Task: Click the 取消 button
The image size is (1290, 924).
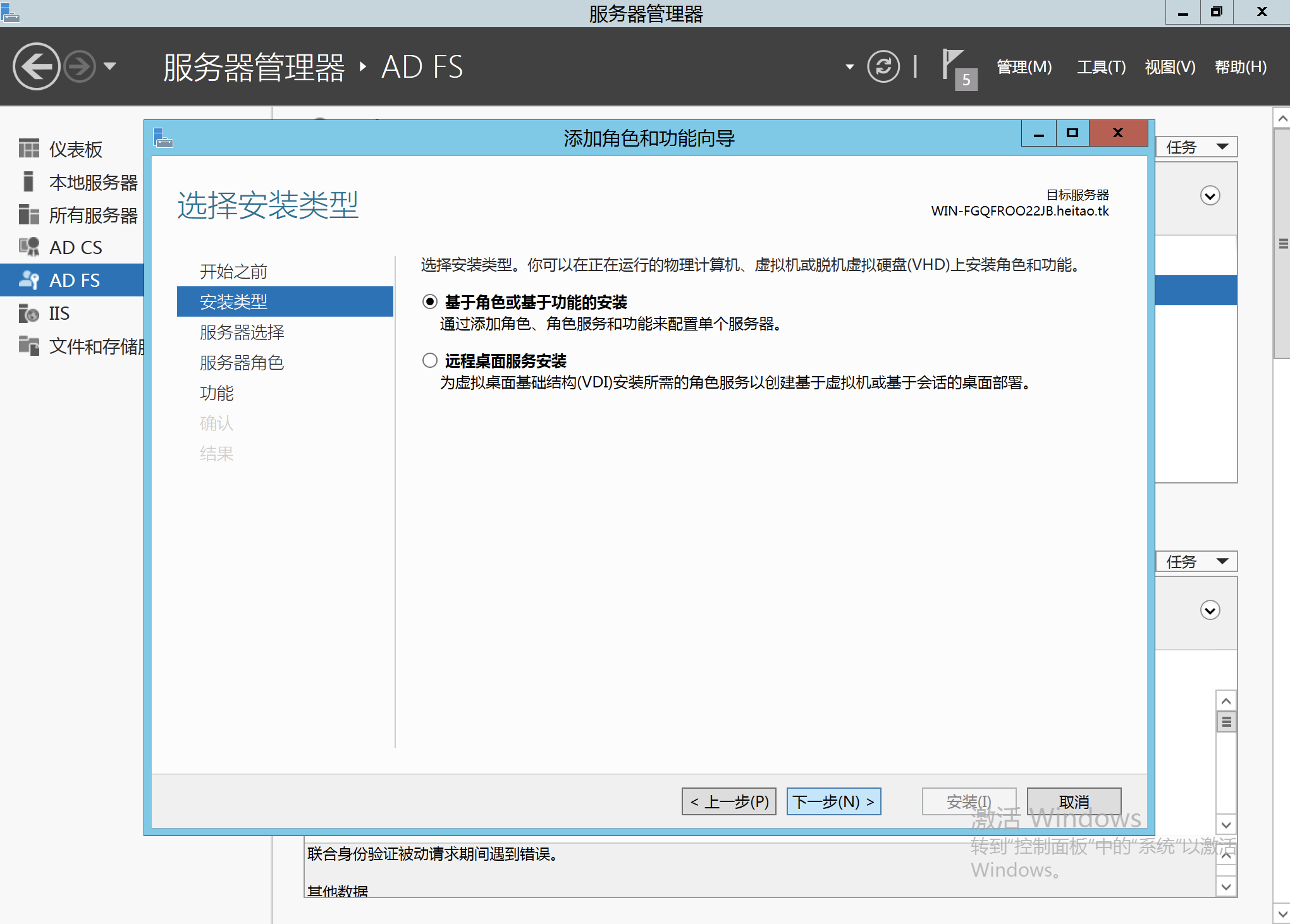Action: [x=1074, y=801]
